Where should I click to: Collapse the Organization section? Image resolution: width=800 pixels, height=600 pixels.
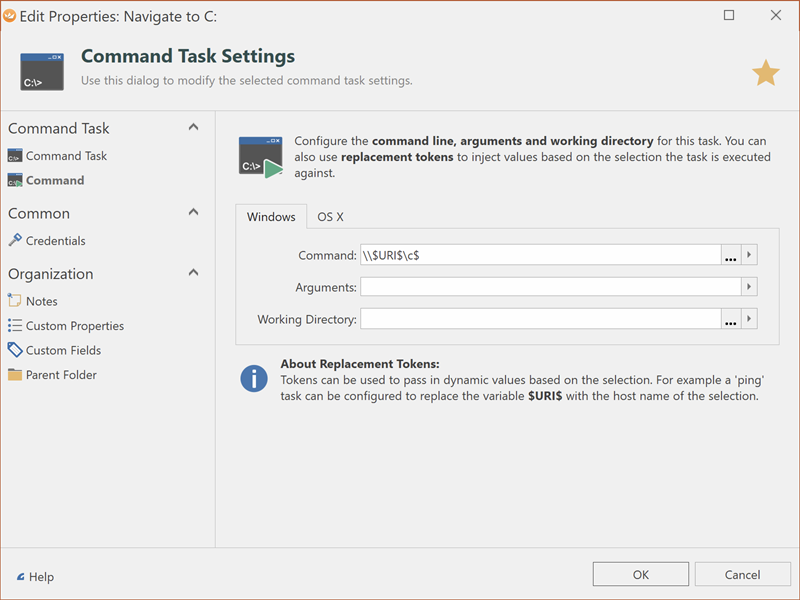coord(193,273)
